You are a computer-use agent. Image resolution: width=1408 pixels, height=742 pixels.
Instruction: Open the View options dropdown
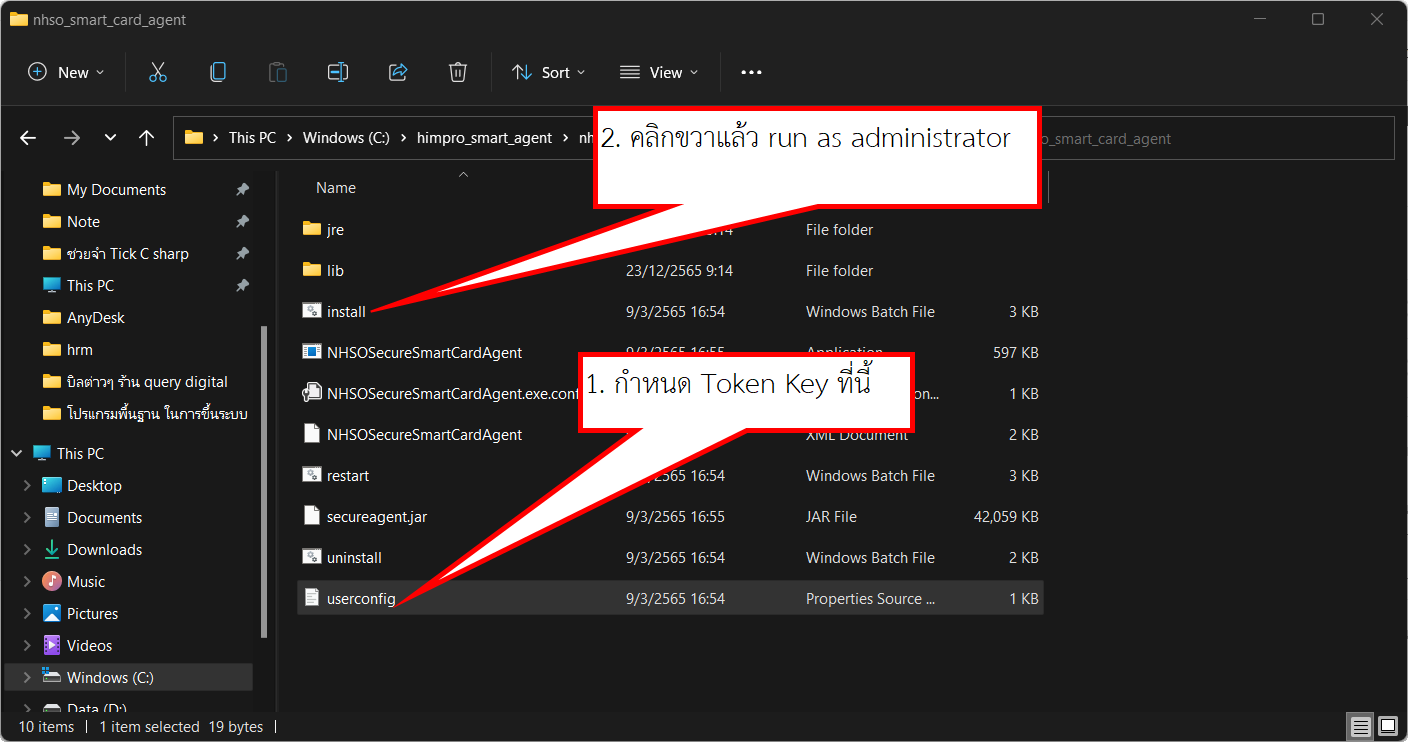[x=659, y=71]
